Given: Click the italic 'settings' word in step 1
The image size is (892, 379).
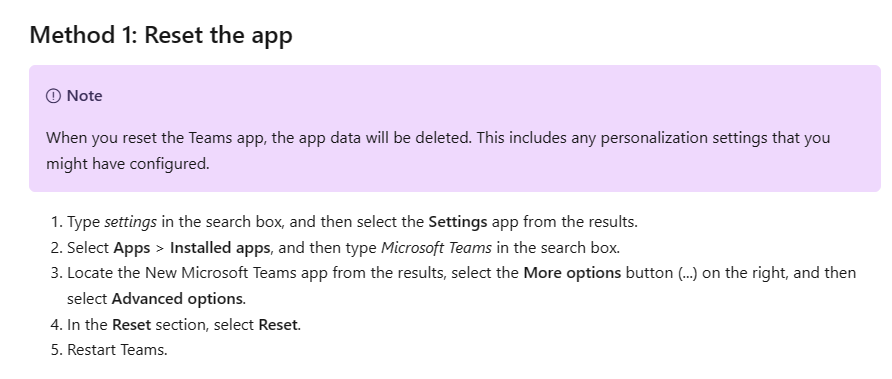Looking at the screenshot, I should tap(130, 222).
